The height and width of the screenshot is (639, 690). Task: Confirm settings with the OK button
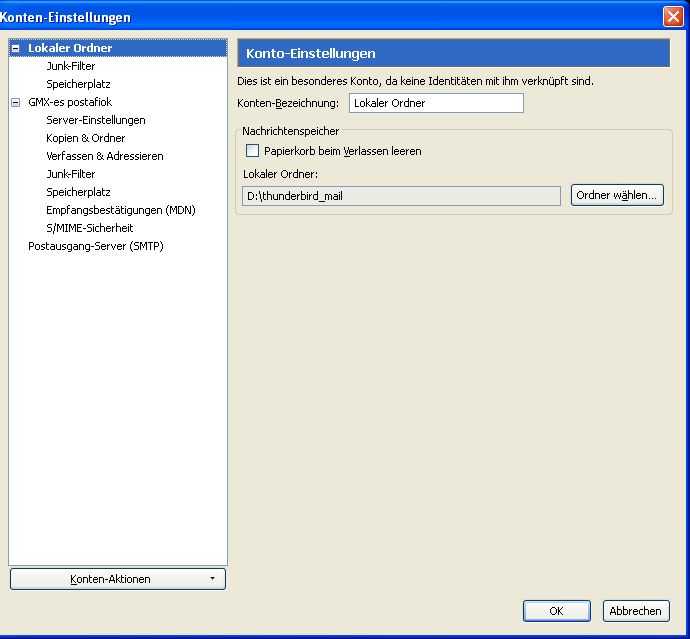(x=556, y=611)
